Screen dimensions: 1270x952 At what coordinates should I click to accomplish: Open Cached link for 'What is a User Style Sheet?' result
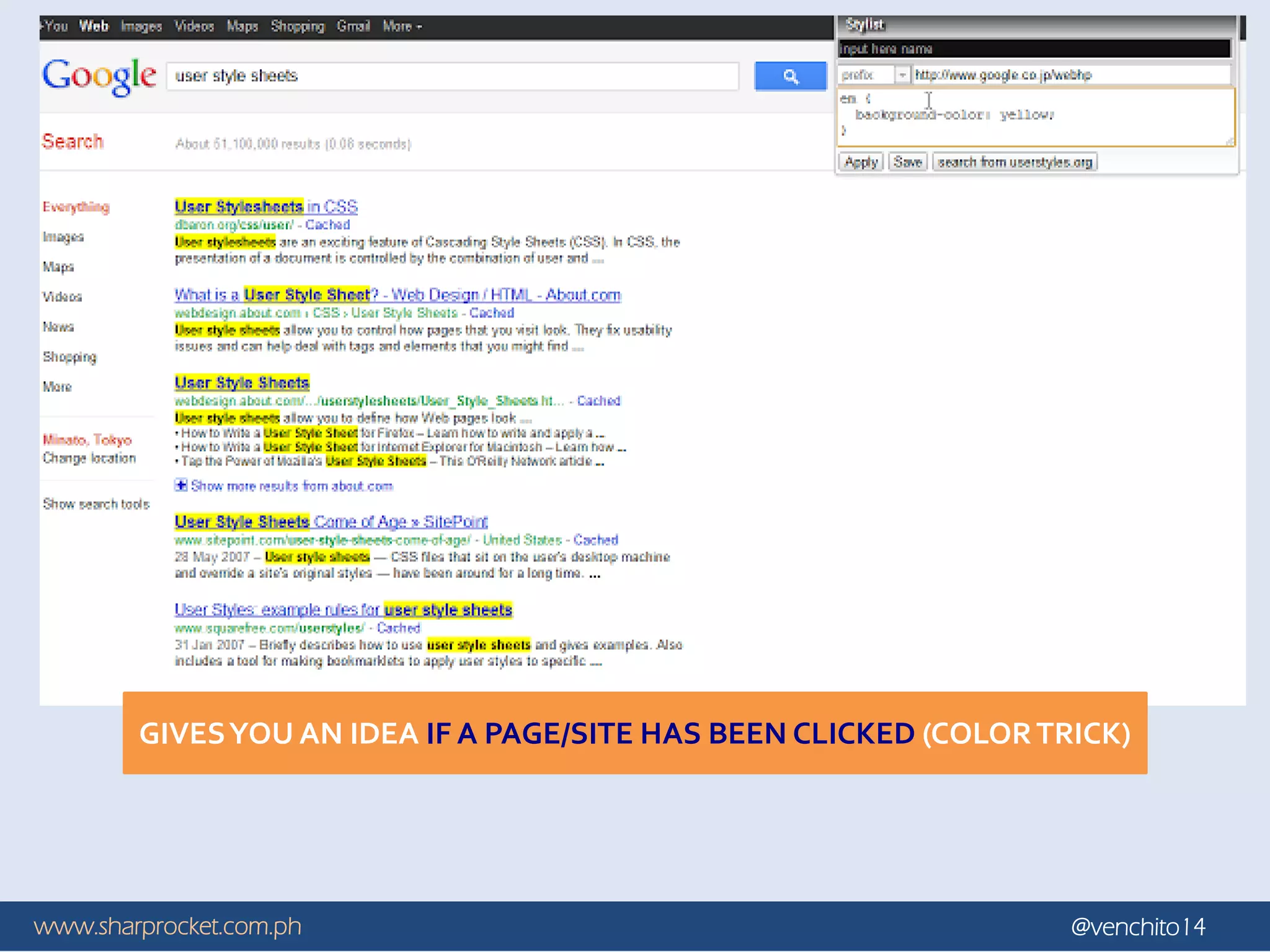(492, 312)
